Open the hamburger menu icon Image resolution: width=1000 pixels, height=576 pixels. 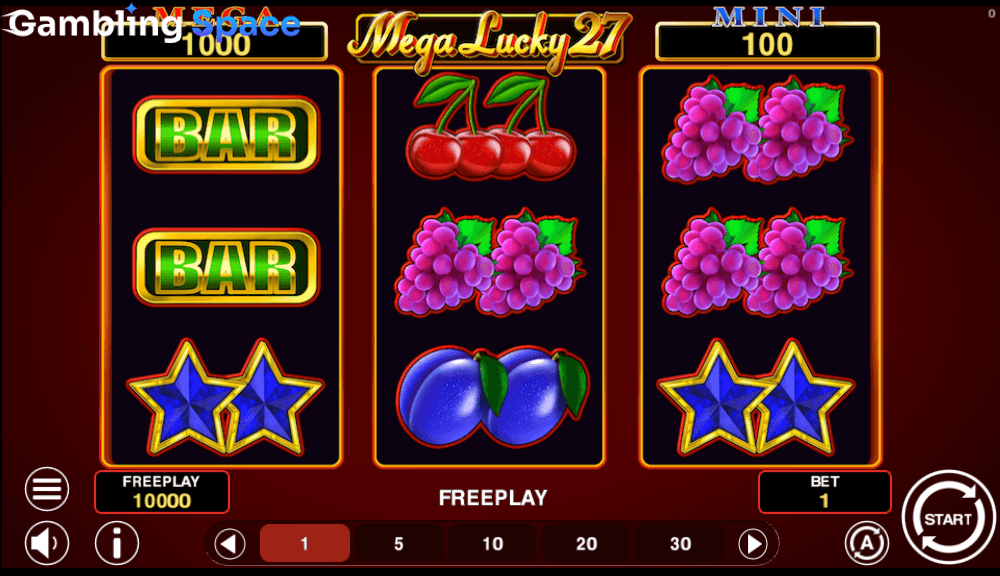click(x=47, y=489)
